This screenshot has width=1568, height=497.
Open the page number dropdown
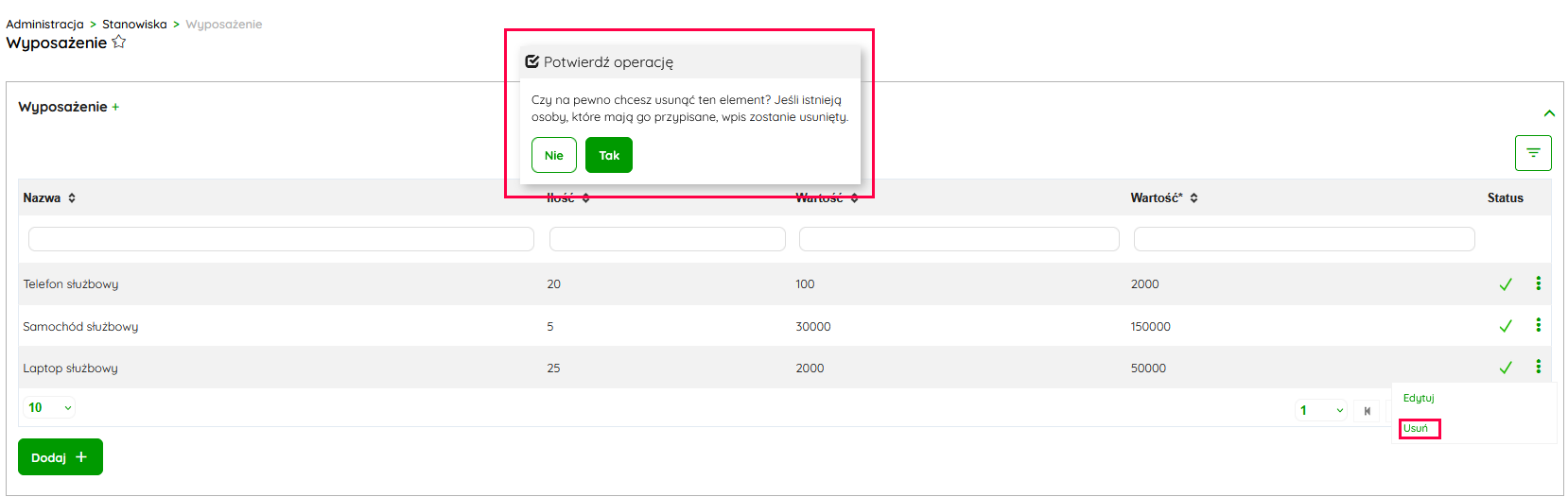(x=1320, y=411)
